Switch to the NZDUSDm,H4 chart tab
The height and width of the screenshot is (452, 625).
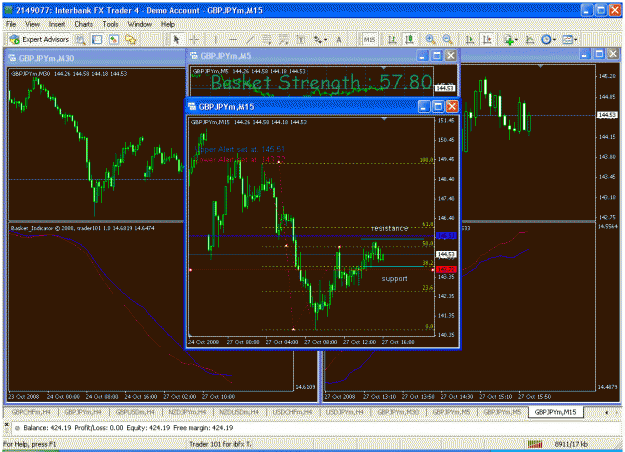[x=239, y=412]
